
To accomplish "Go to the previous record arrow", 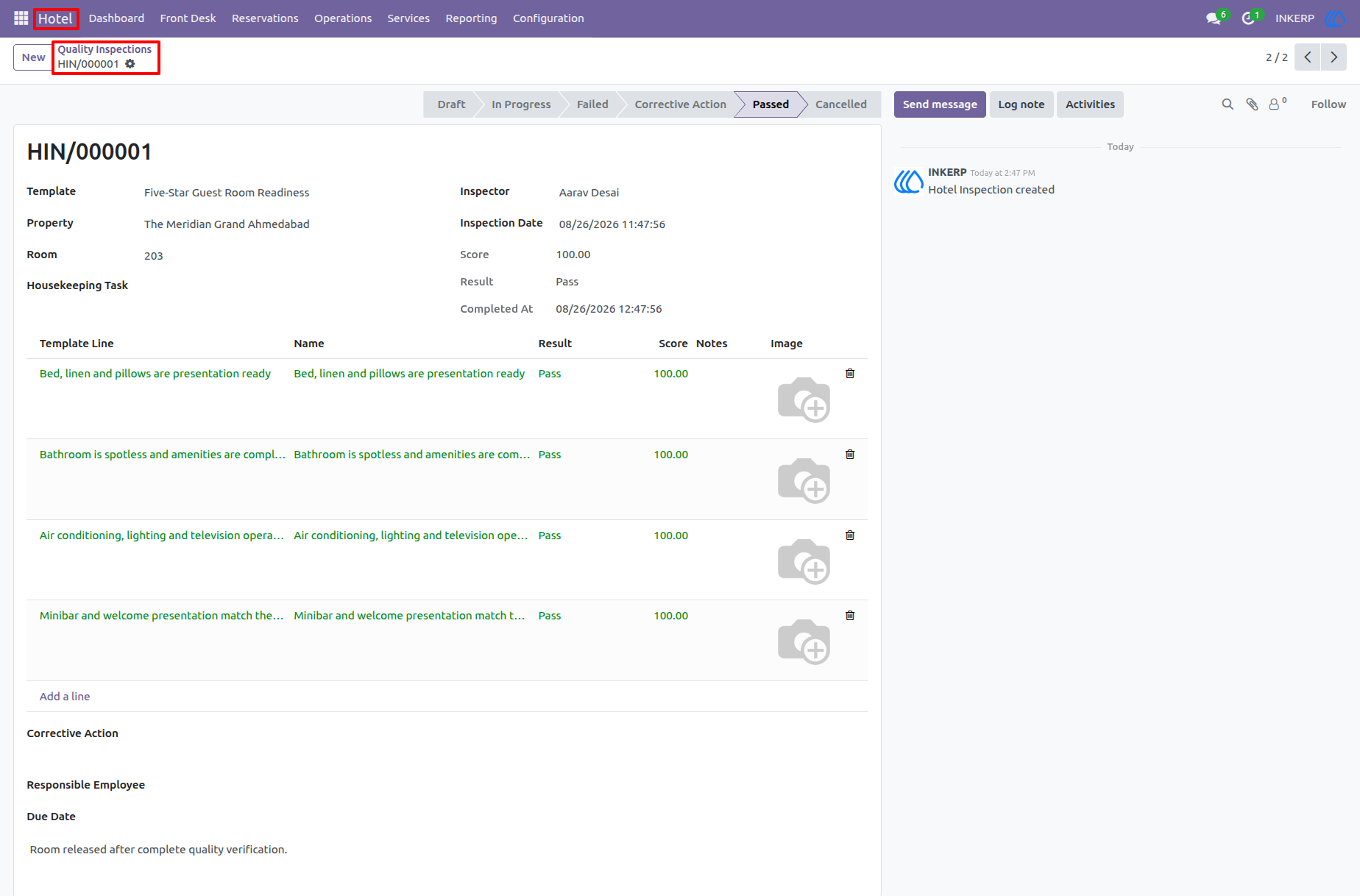I will pos(1308,57).
